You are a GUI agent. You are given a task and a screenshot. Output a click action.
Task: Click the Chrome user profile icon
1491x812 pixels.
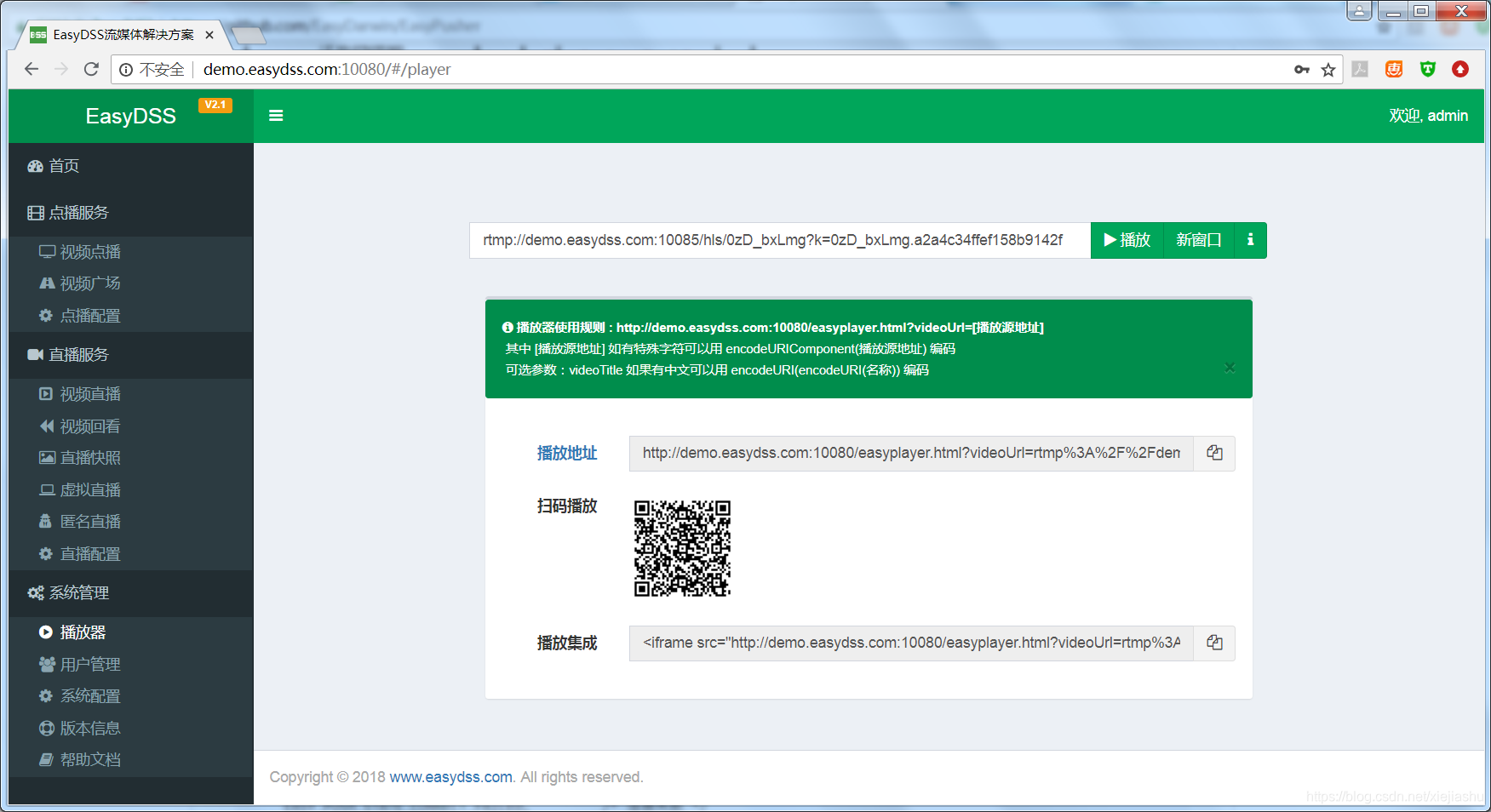click(x=1359, y=11)
